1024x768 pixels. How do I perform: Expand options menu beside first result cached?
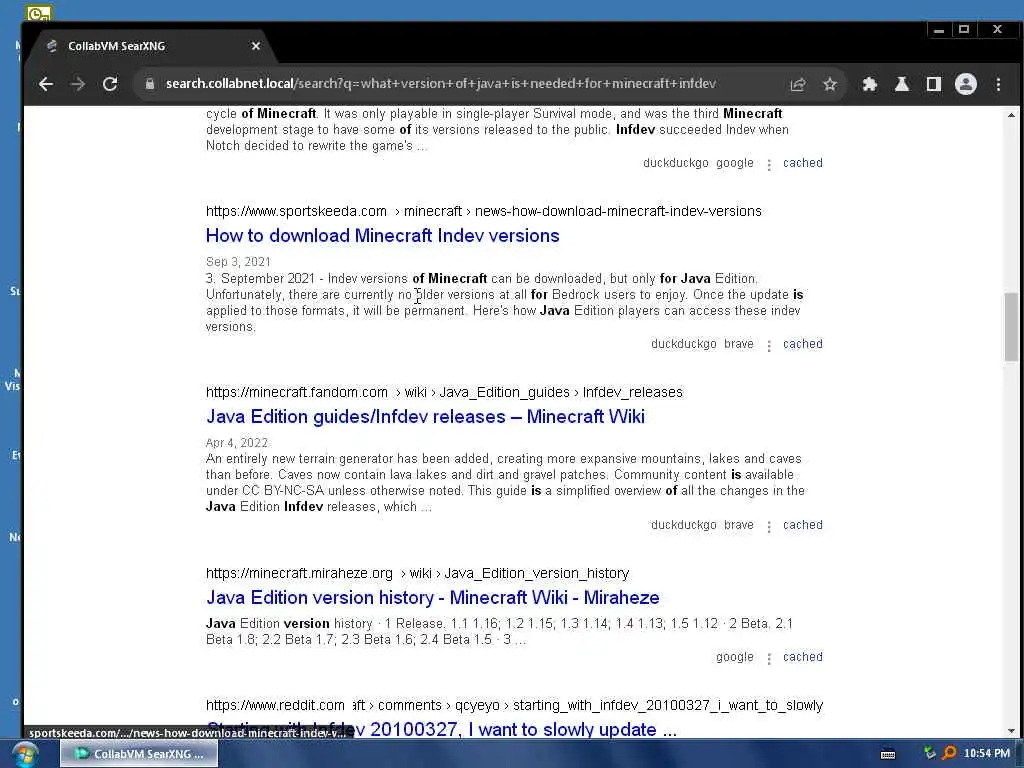769,165
